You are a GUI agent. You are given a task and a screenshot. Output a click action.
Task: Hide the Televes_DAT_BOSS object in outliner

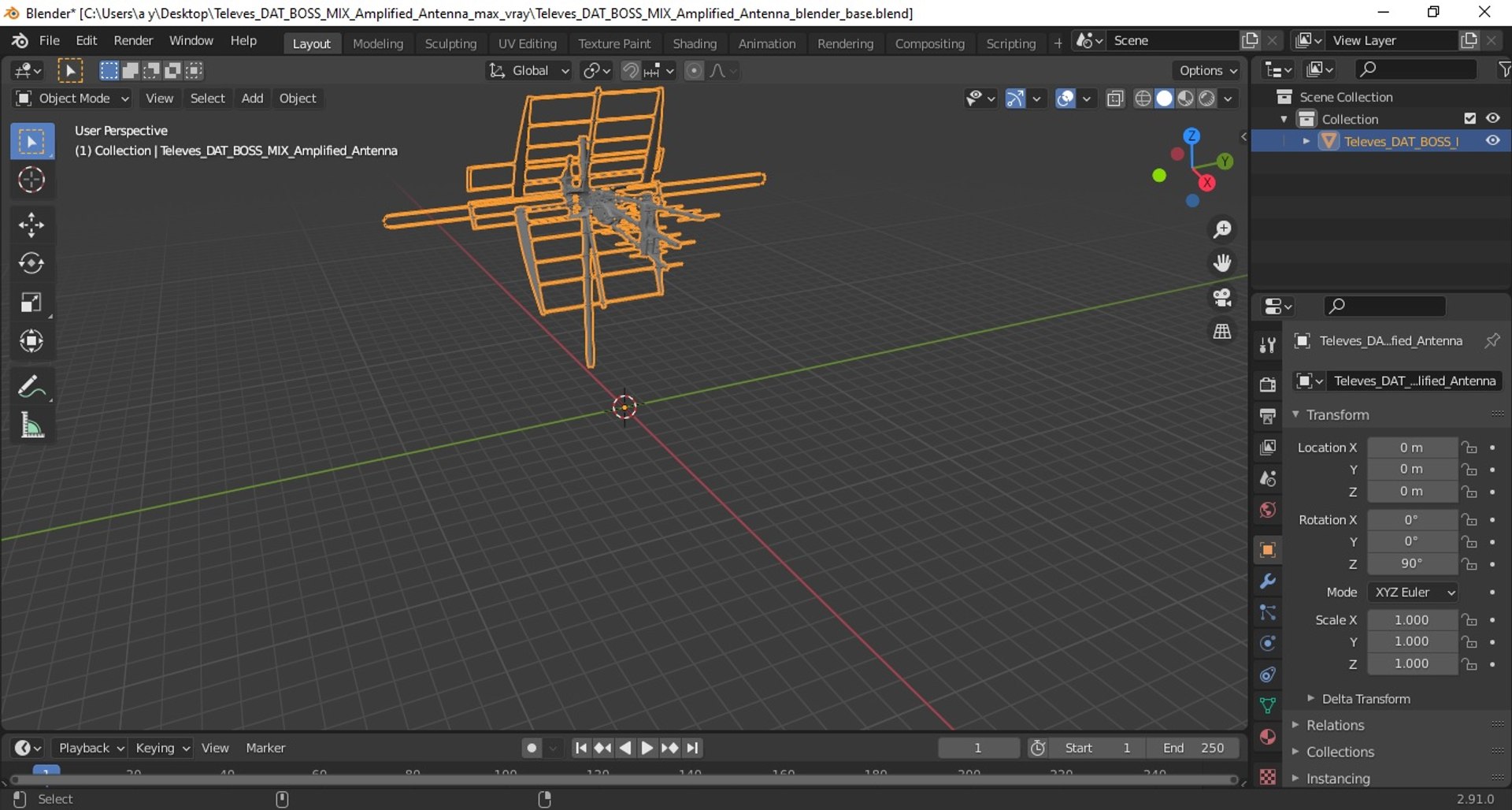[x=1492, y=141]
